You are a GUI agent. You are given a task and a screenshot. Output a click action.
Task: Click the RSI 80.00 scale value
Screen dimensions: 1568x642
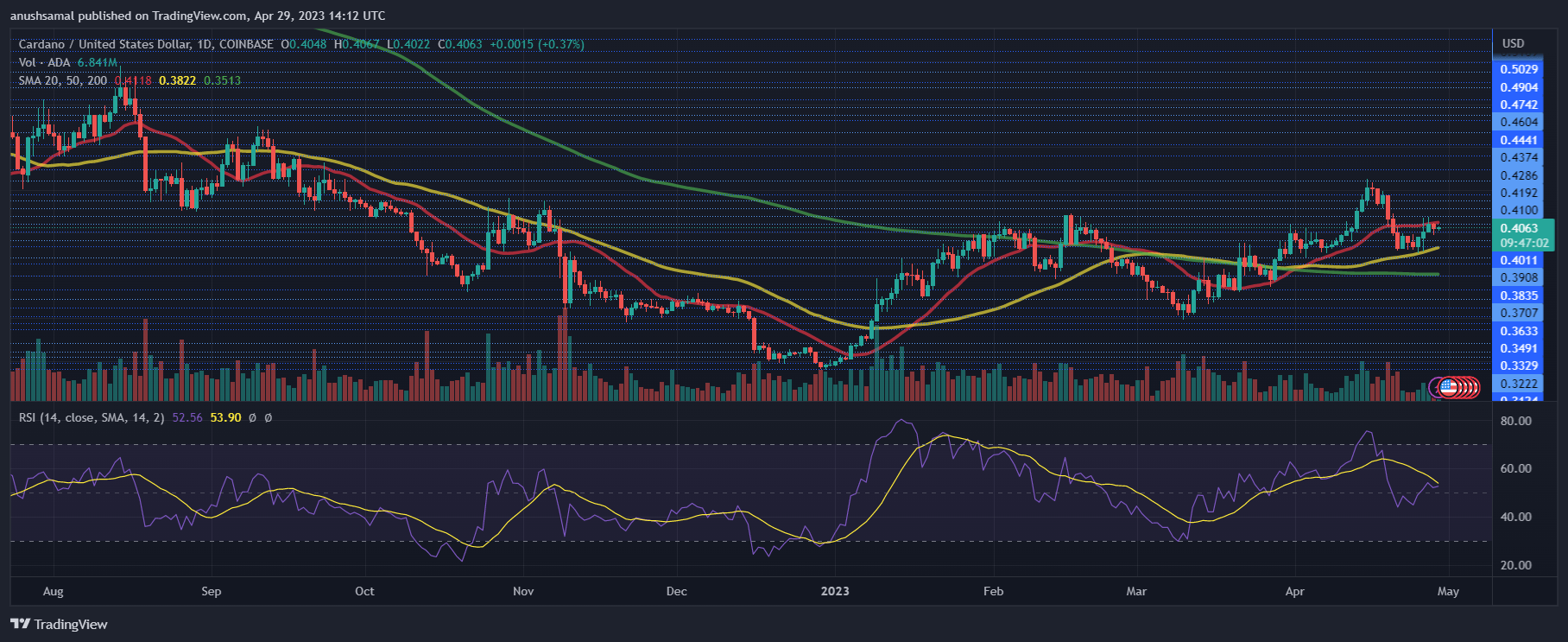[1515, 421]
